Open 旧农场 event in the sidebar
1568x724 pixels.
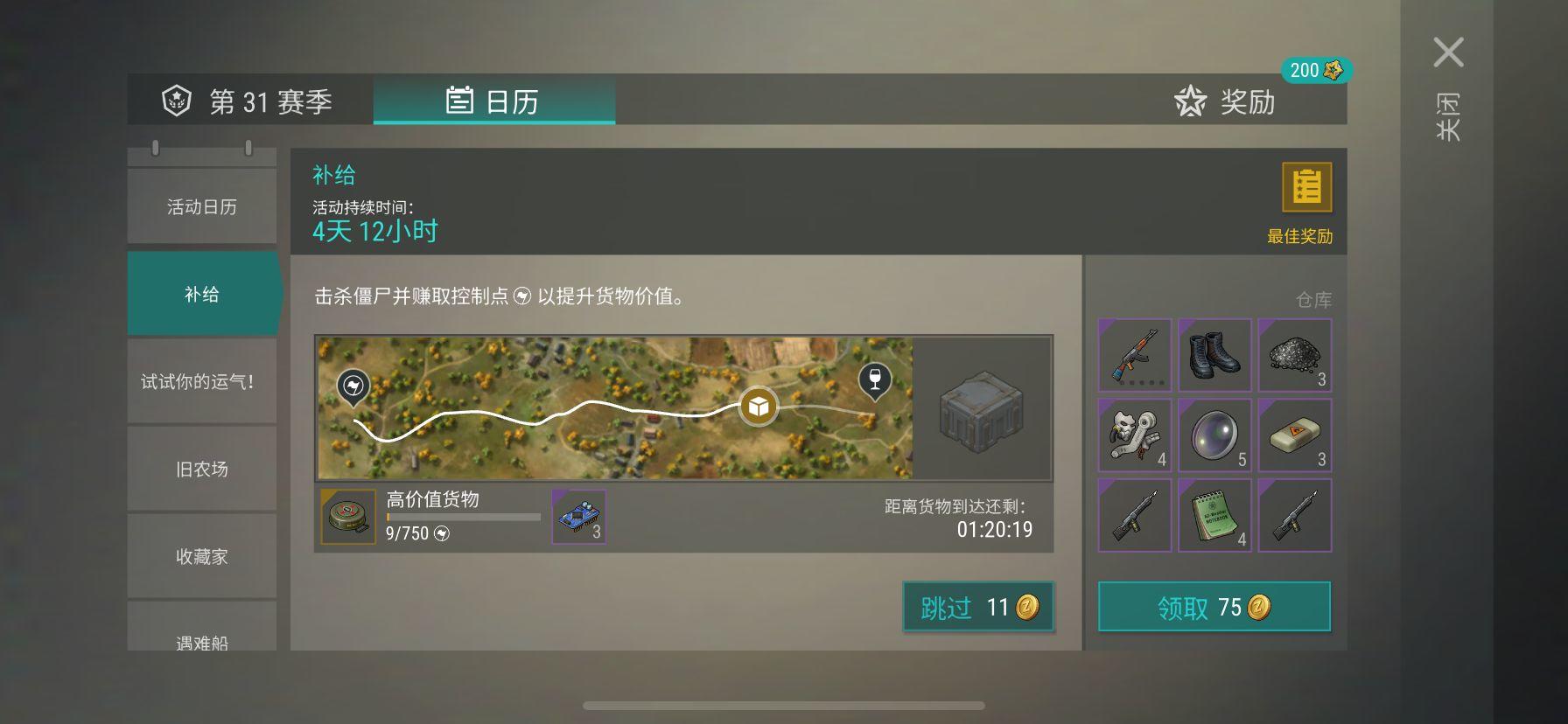pyautogui.click(x=202, y=469)
